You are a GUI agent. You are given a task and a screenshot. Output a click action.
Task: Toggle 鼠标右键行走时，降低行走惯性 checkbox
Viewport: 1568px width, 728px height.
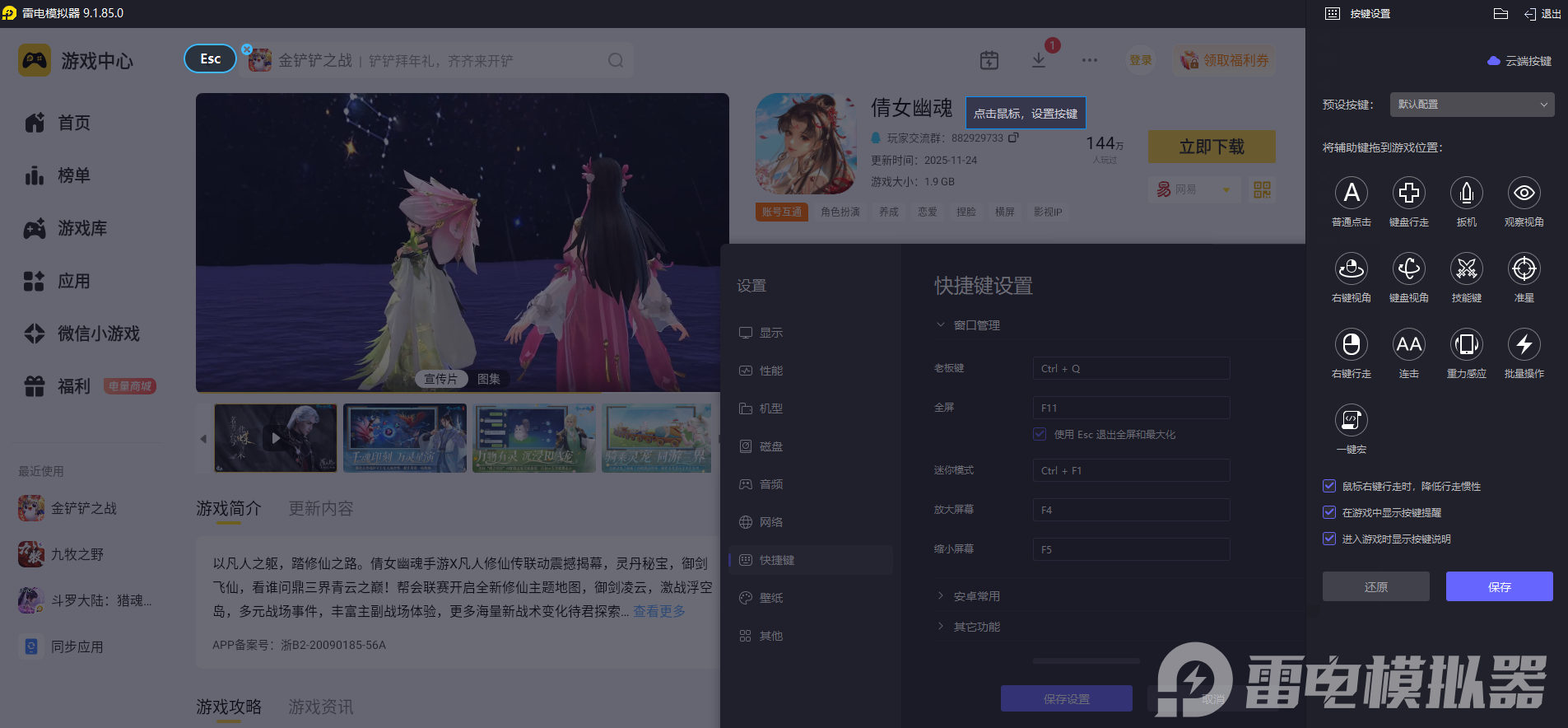coord(1328,486)
